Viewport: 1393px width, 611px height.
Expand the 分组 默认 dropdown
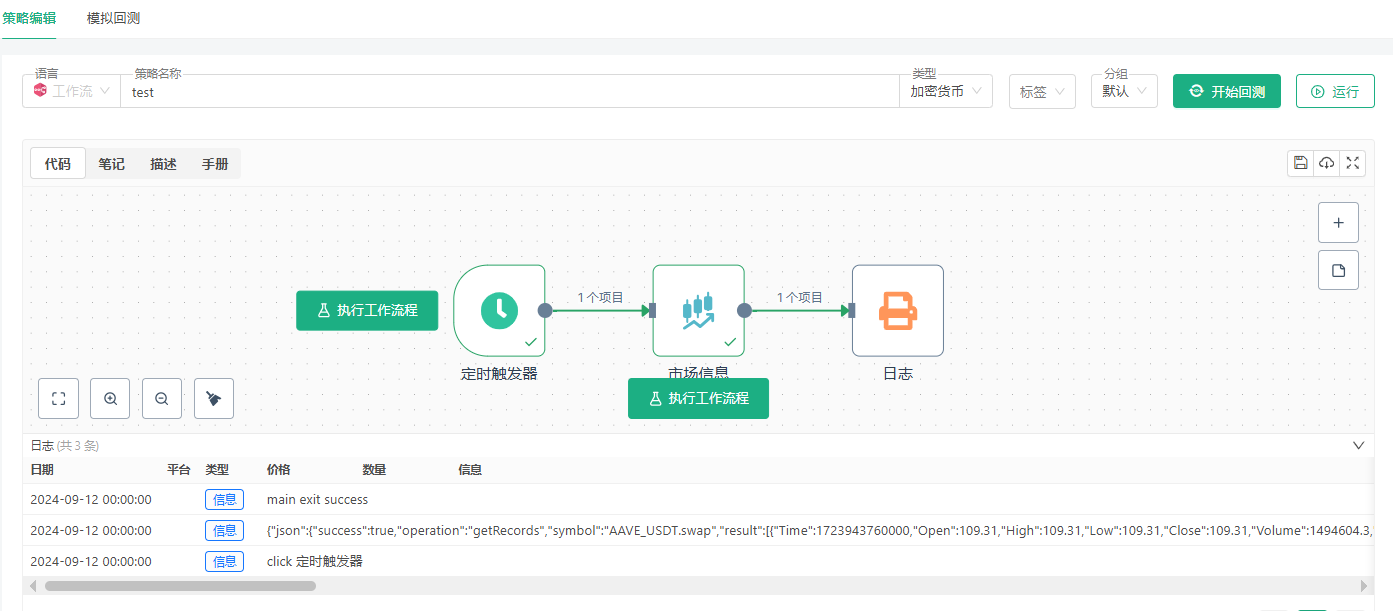[1123, 91]
